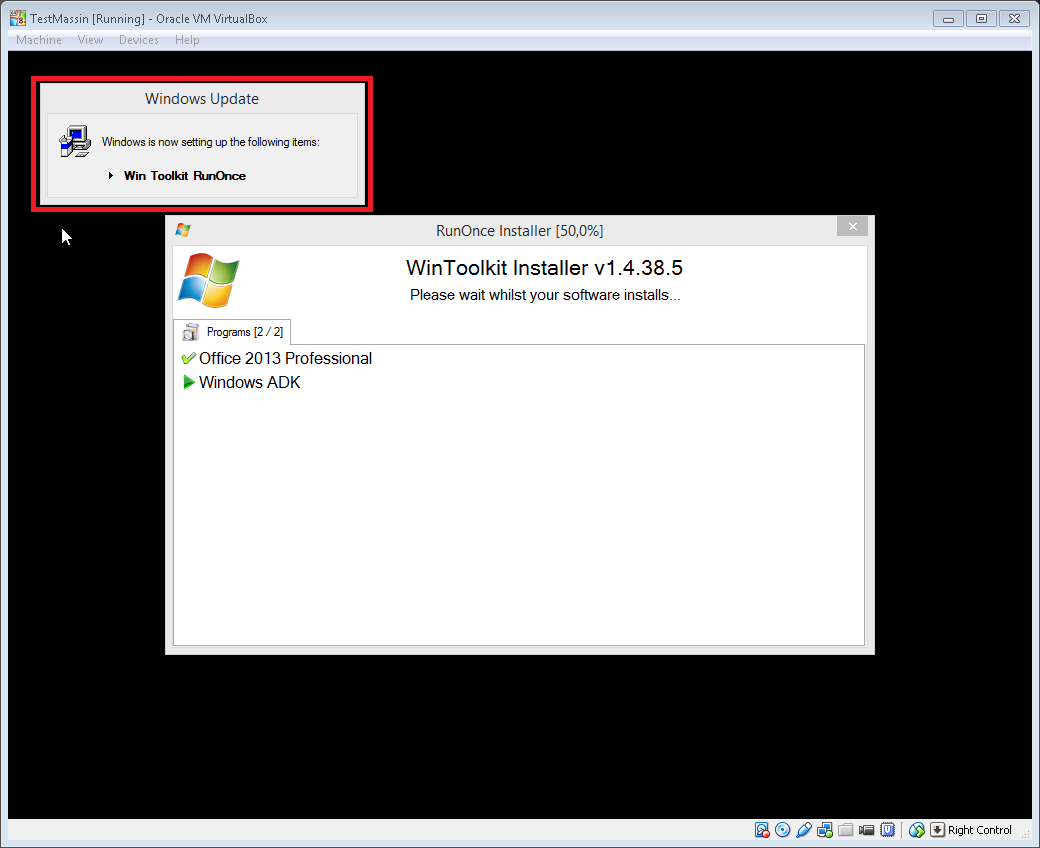
Task: Click the Programs tab icon
Action: pyautogui.click(x=191, y=332)
